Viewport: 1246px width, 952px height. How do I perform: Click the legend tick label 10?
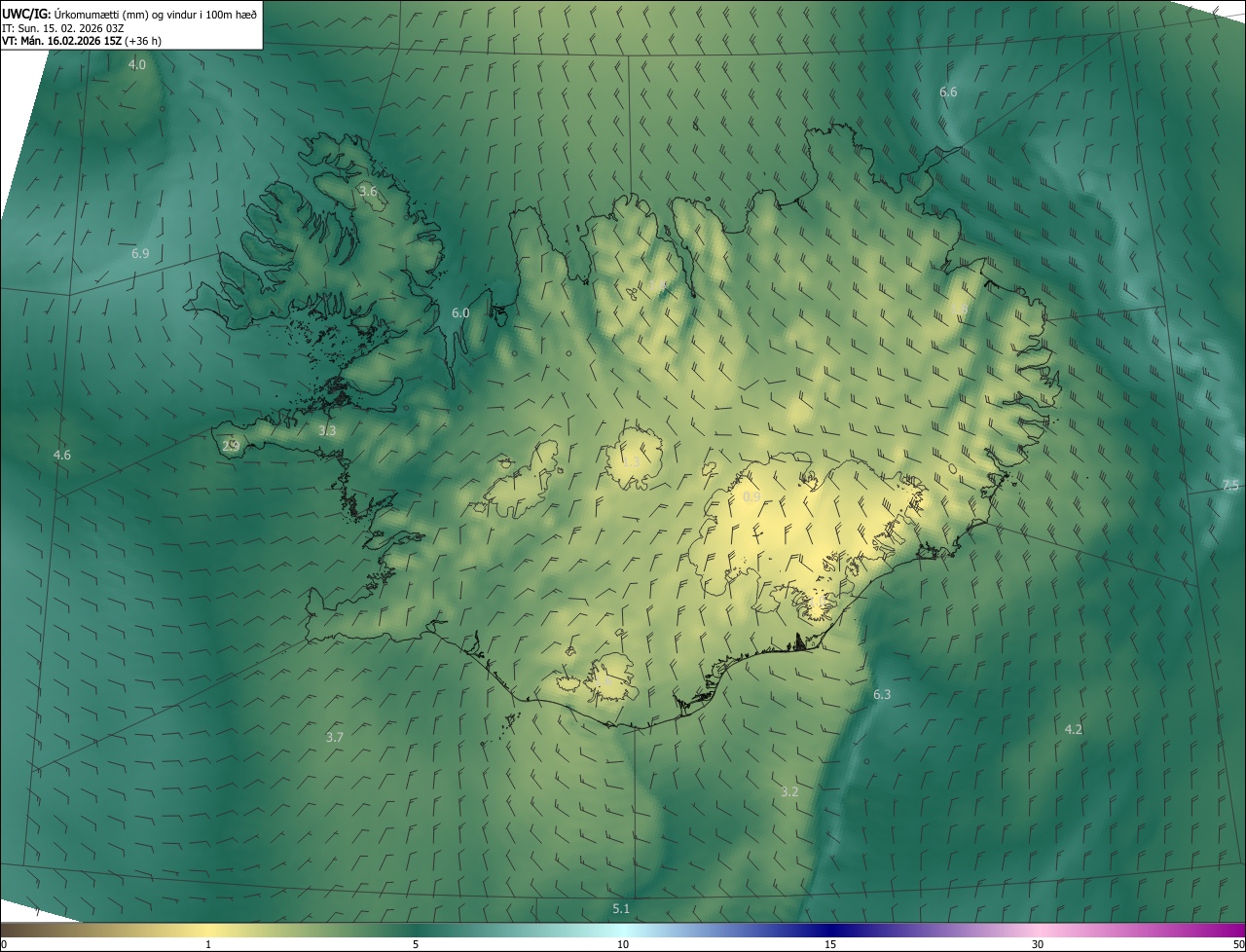[x=623, y=944]
